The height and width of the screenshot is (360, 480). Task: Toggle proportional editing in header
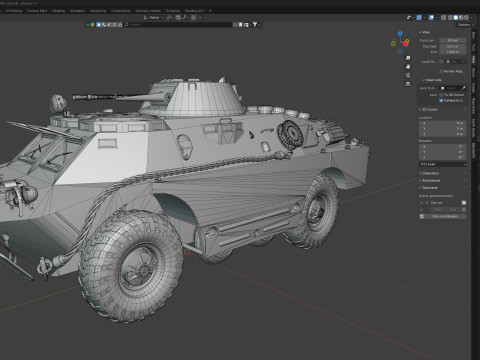[193, 17]
